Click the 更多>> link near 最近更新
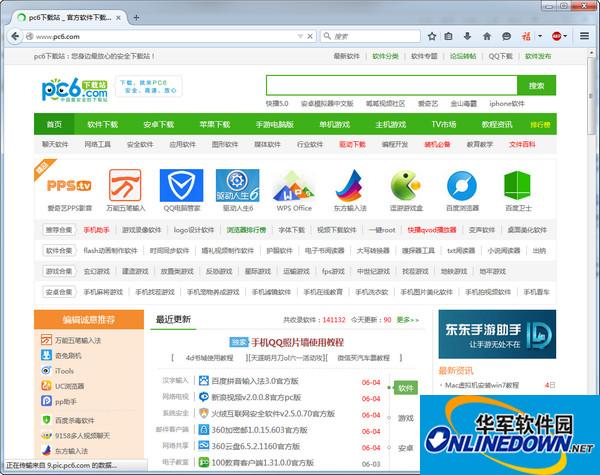Image resolution: width=600 pixels, height=475 pixels. (408, 320)
